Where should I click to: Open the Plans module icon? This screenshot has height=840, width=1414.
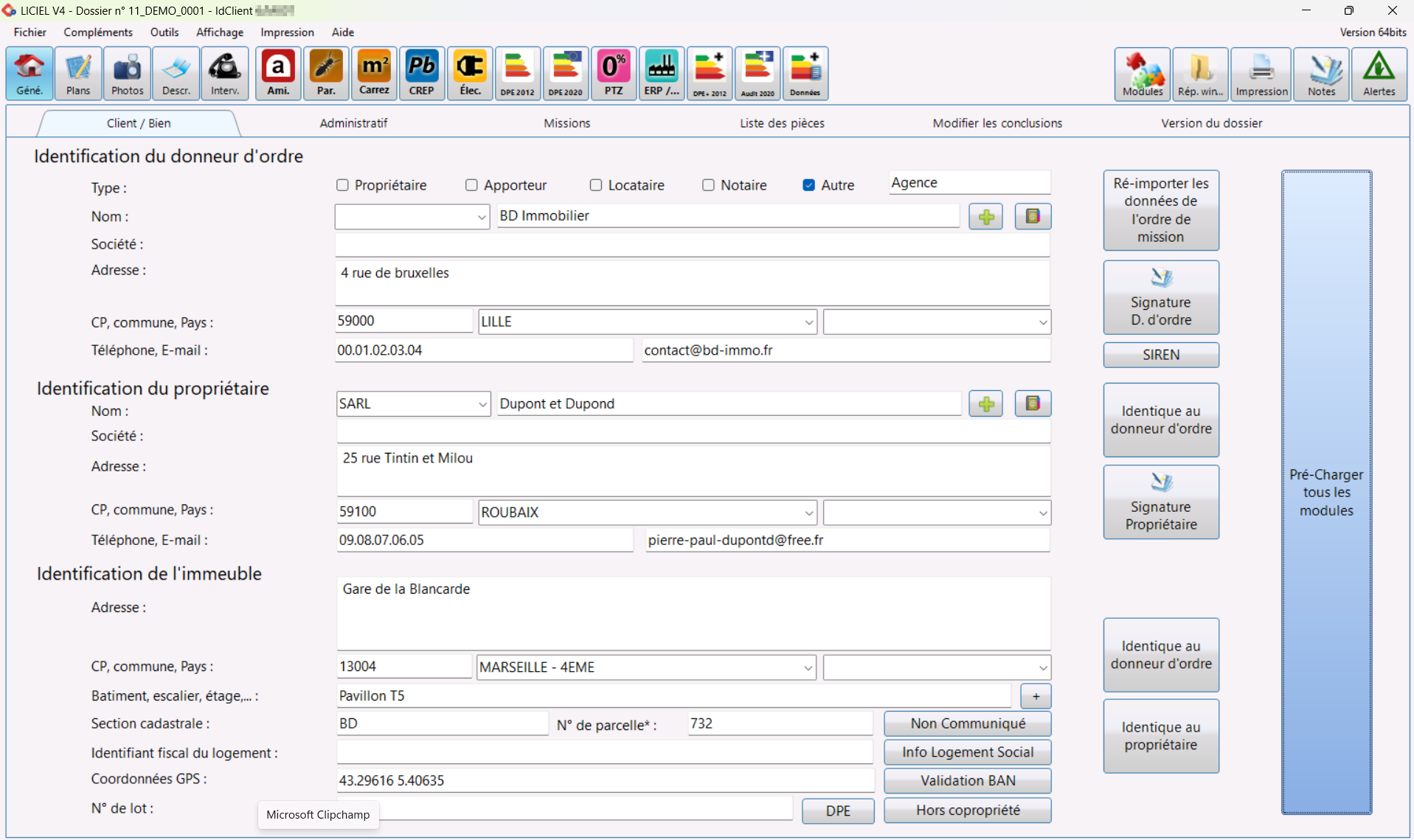pos(78,74)
